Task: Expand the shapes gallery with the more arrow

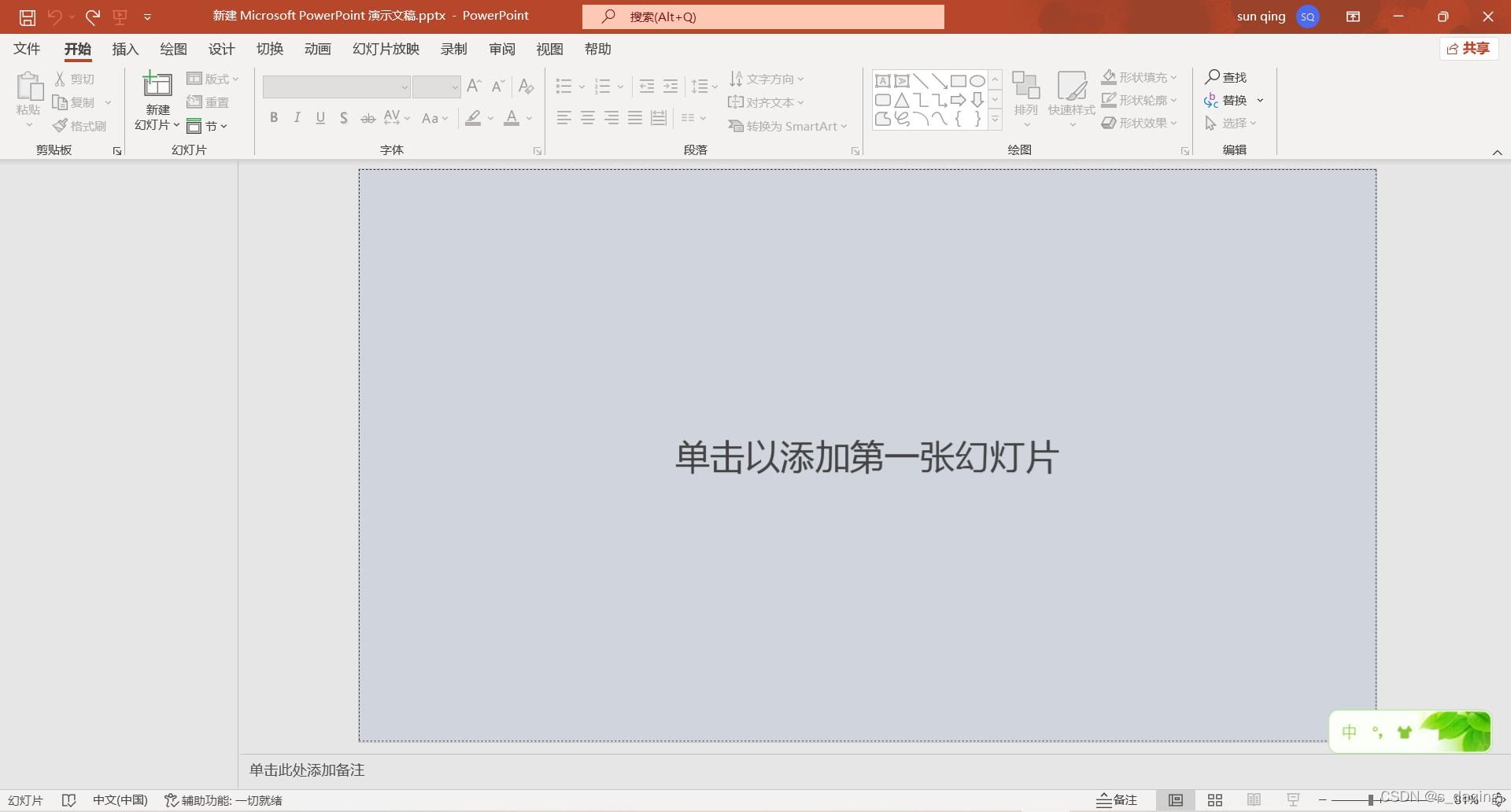Action: [995, 119]
